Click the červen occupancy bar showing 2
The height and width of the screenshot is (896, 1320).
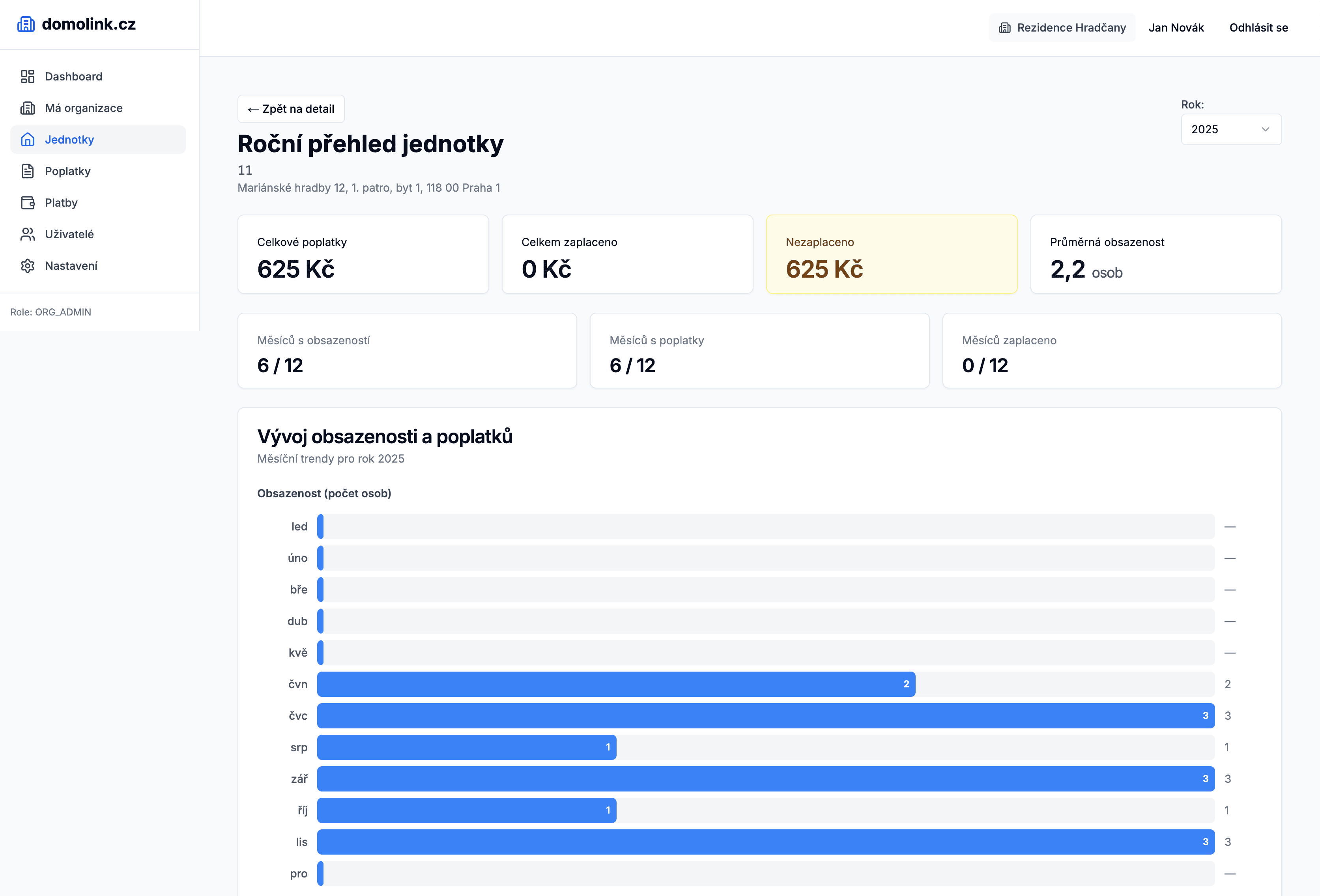point(616,684)
